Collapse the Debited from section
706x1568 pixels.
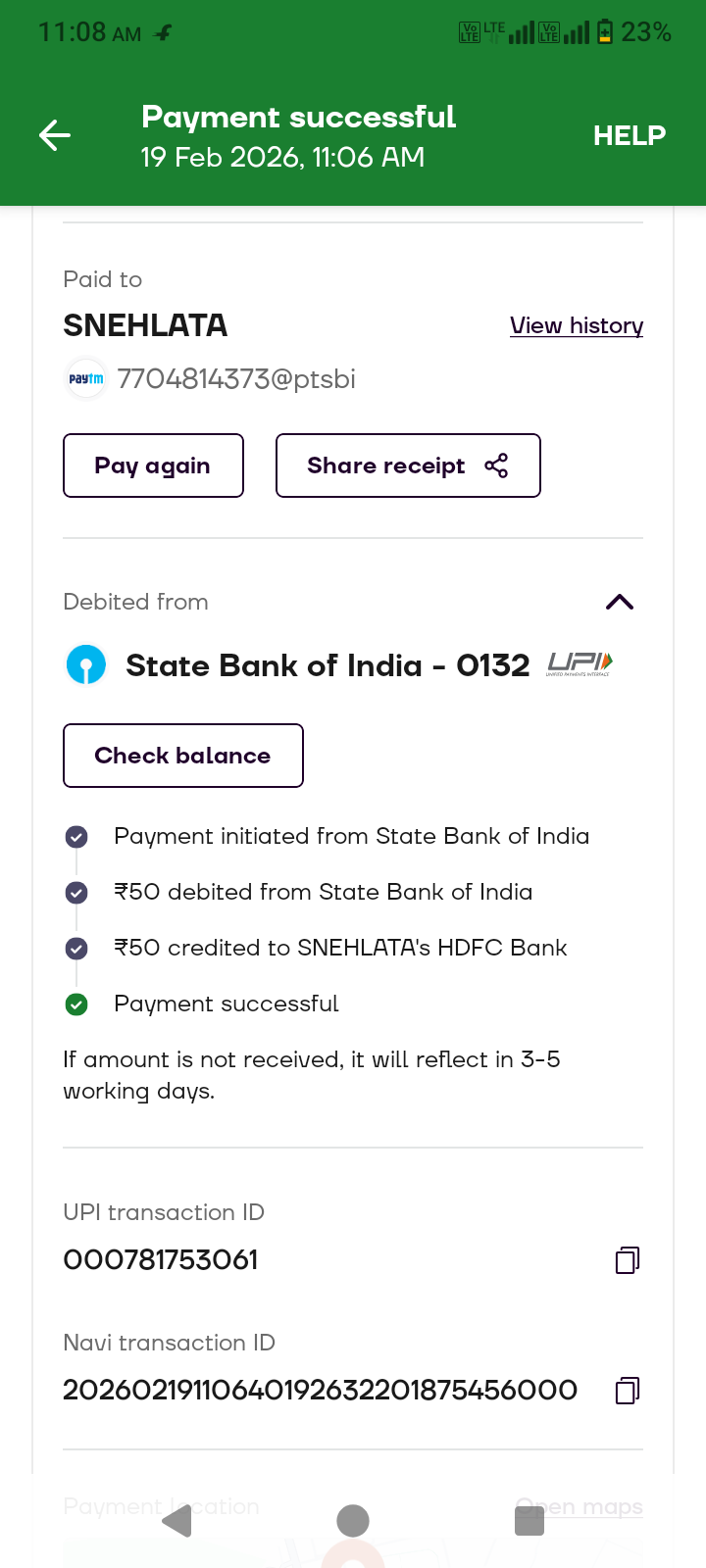[620, 602]
